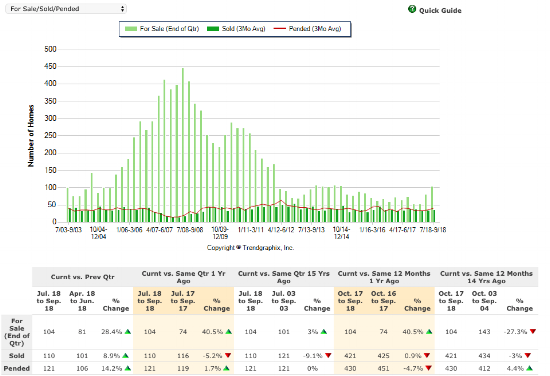Click the 425 Sold value
This screenshot has width=550, height=376.
point(383,356)
